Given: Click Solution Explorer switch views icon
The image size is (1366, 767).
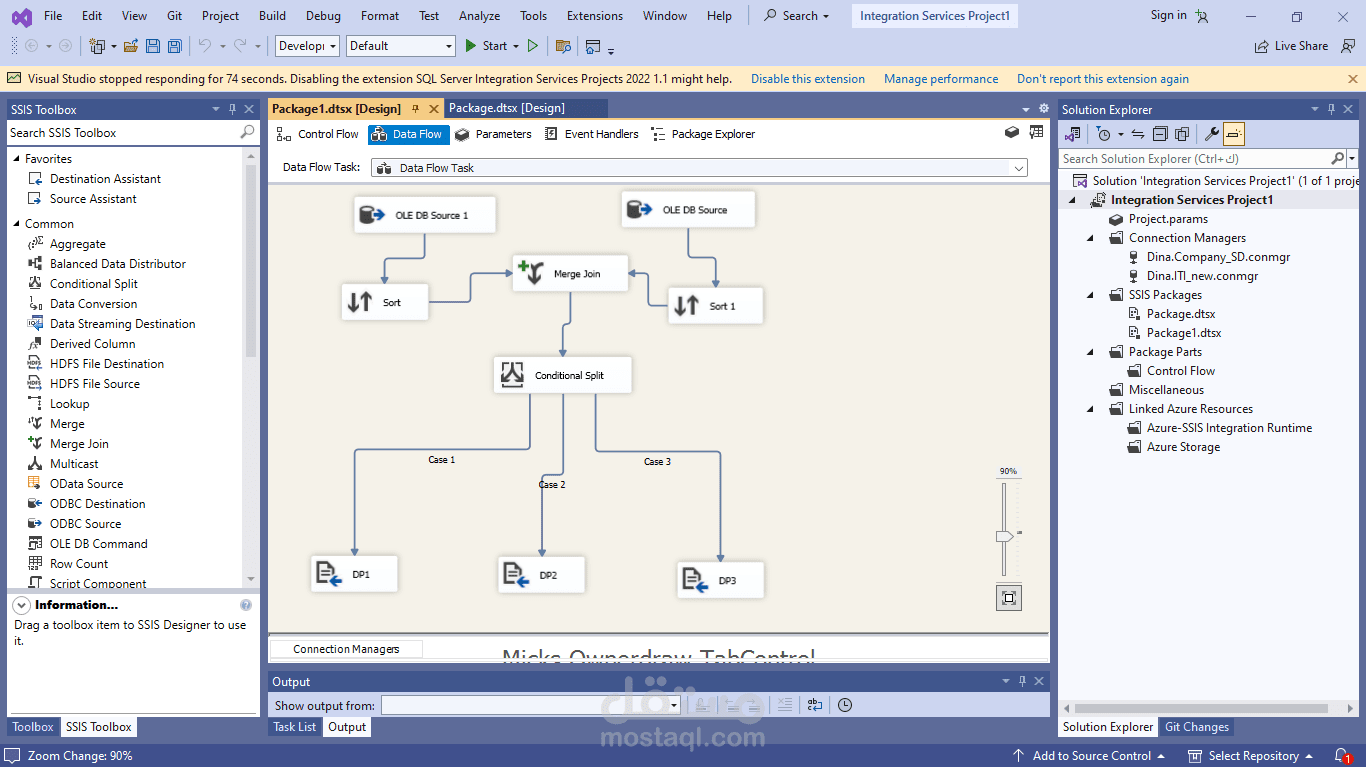Looking at the screenshot, I should pyautogui.click(x=1073, y=134).
